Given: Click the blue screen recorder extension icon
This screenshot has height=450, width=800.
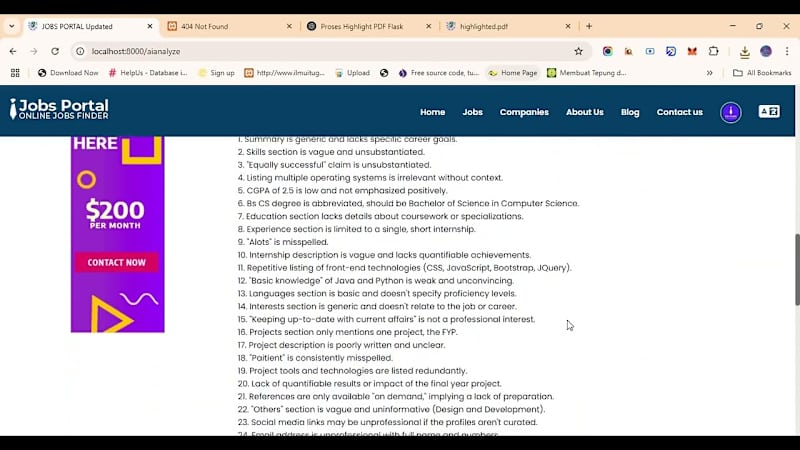Looking at the screenshot, I should tap(650, 51).
